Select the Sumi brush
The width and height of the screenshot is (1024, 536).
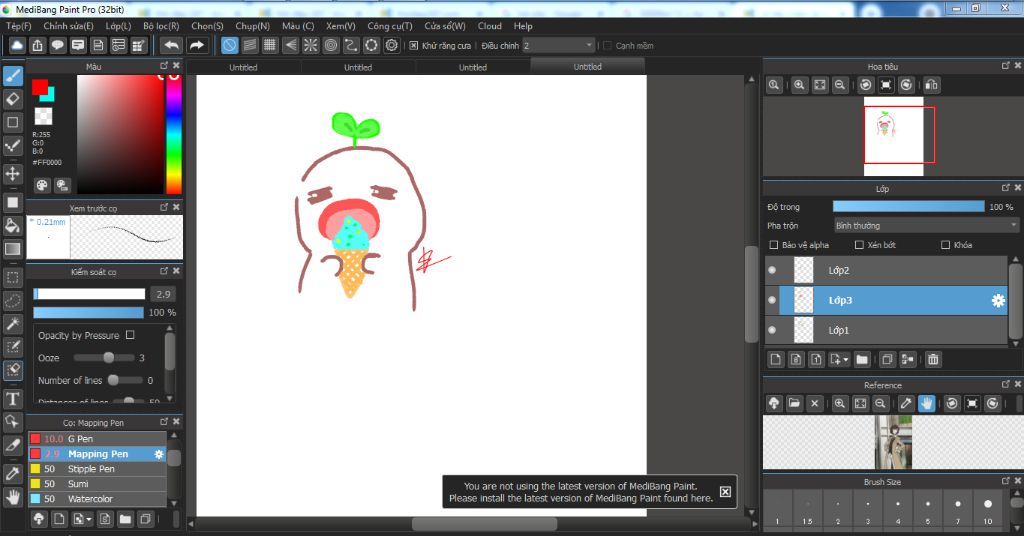click(x=97, y=484)
